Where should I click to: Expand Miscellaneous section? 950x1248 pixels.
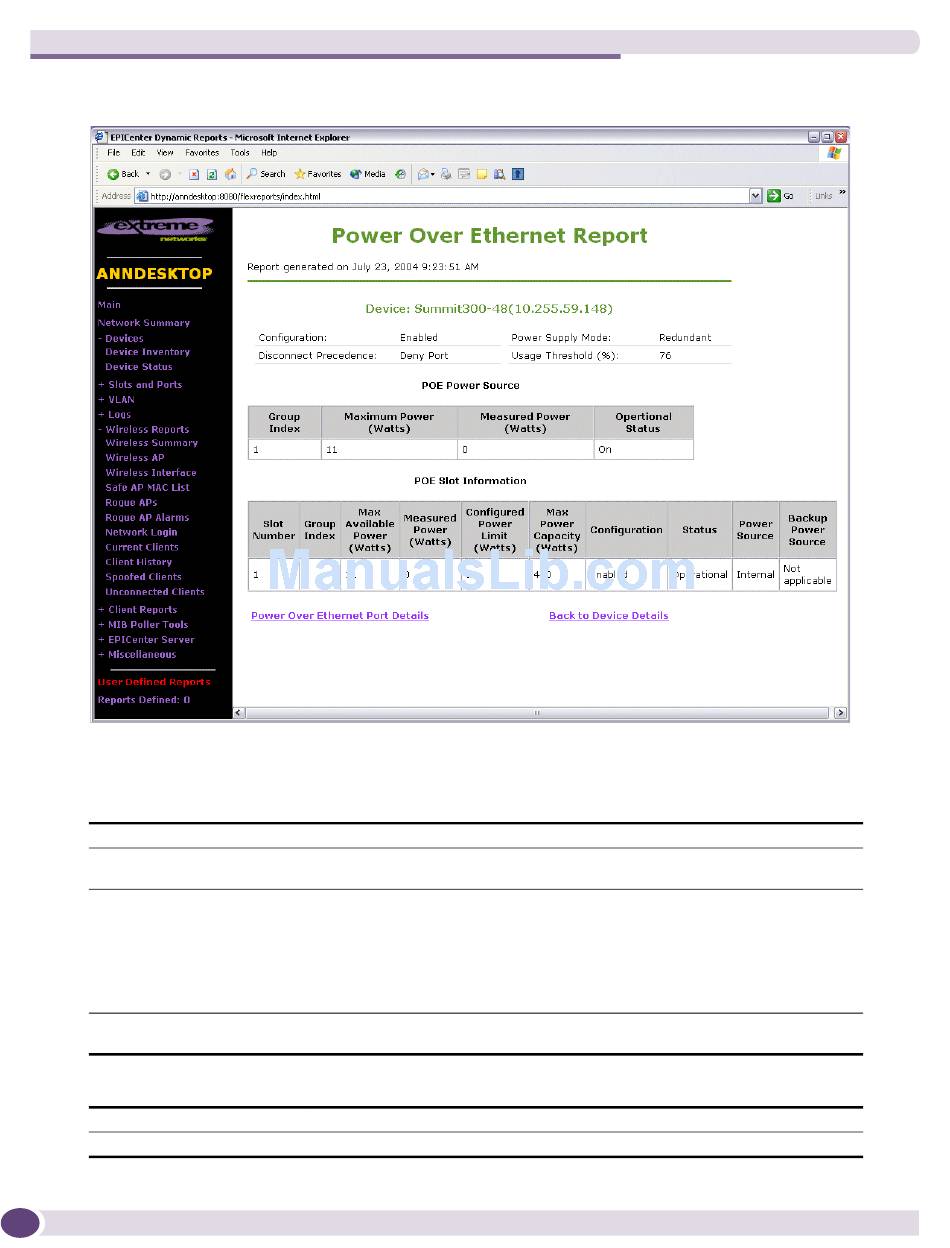[x=137, y=655]
